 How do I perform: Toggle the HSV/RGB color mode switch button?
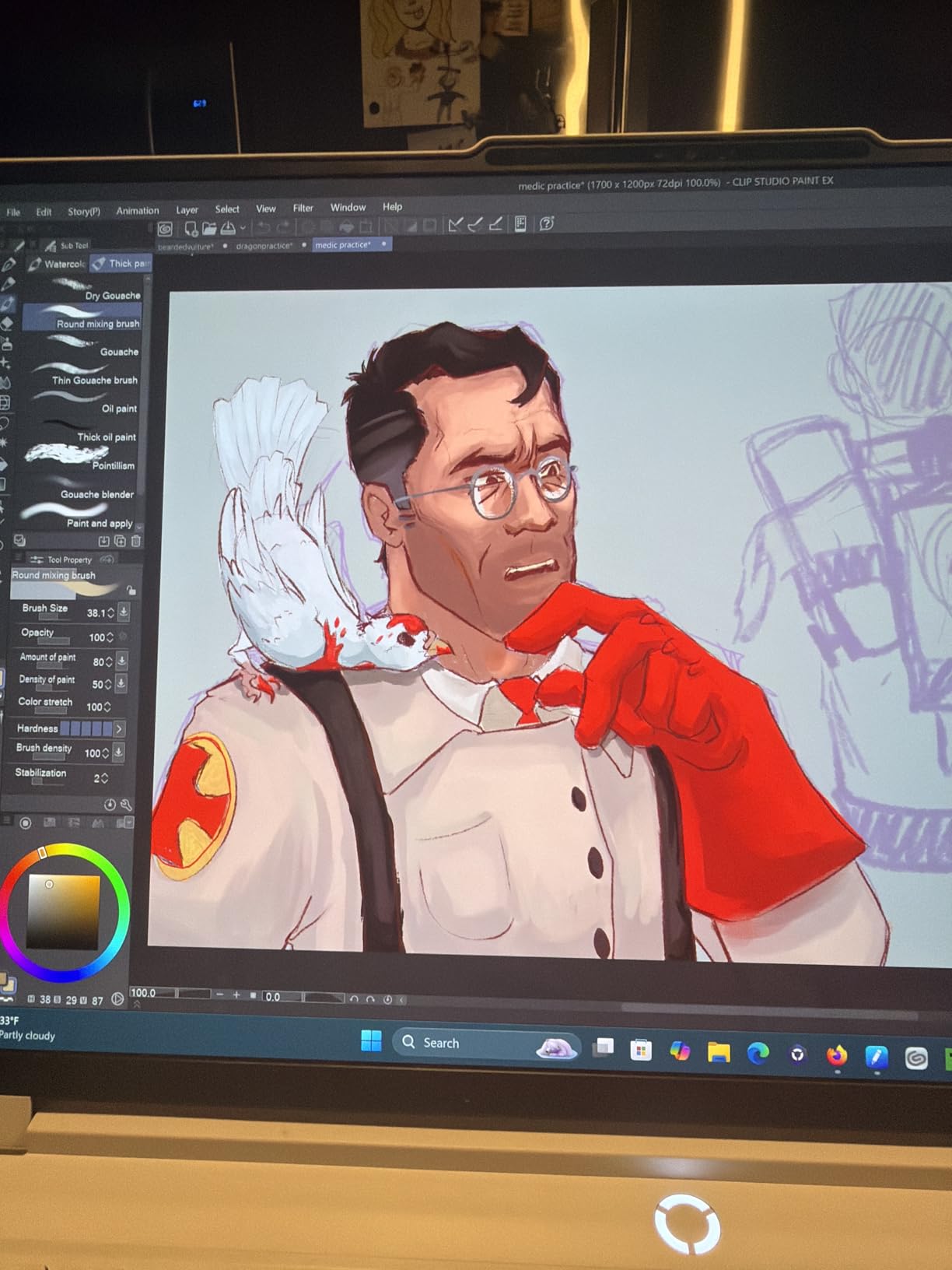coord(117,999)
